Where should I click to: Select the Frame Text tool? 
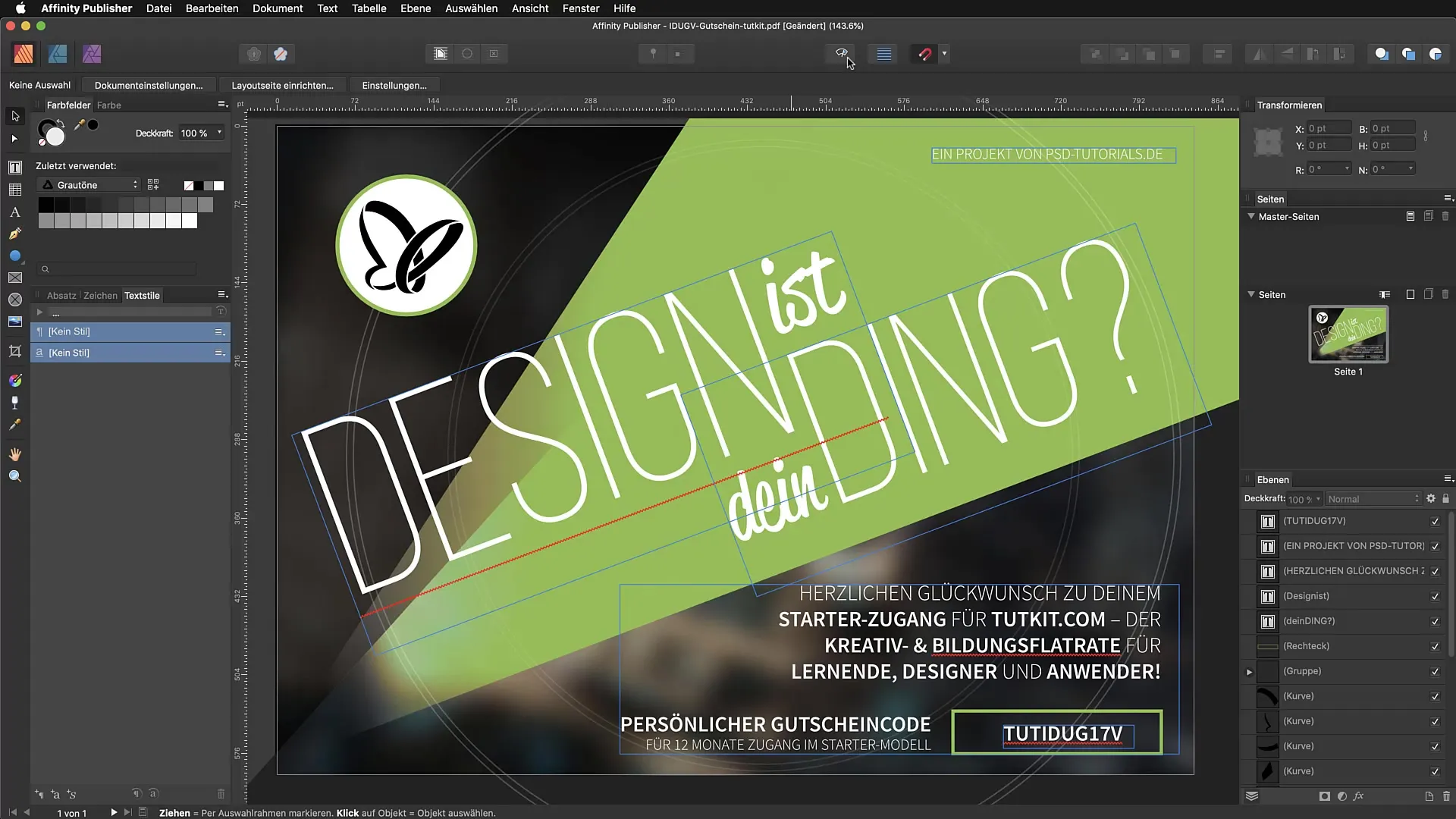coord(15,168)
